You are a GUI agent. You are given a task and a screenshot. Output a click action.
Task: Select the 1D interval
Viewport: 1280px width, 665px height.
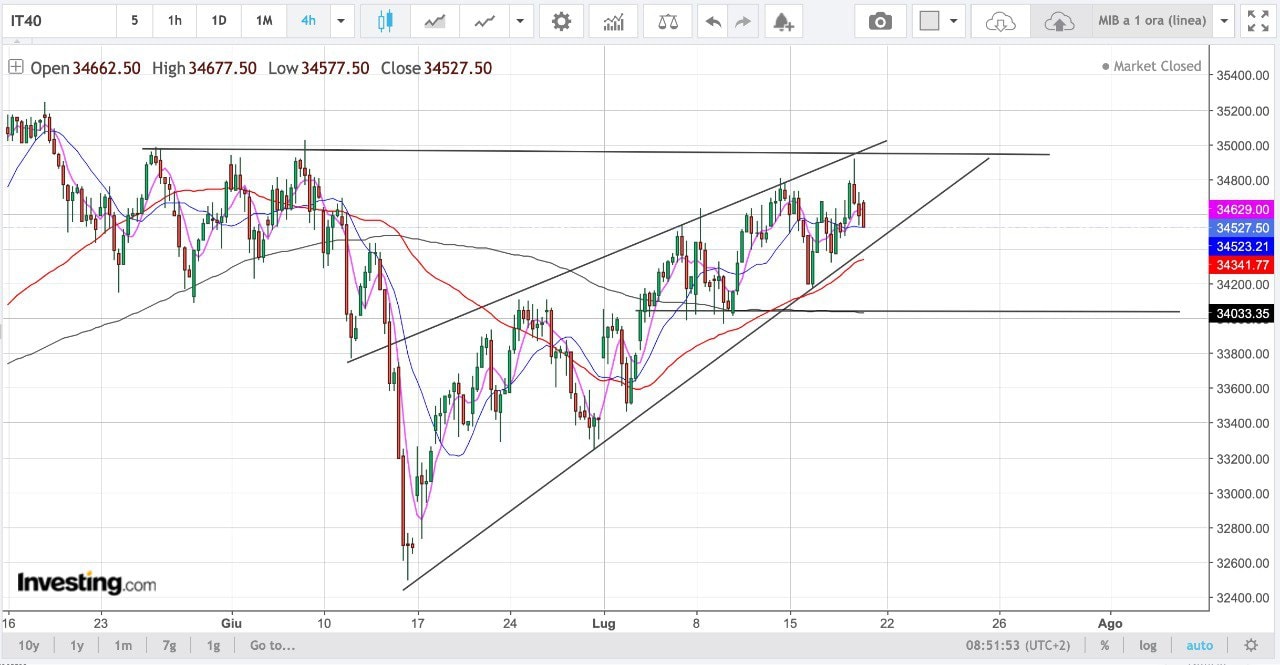[219, 21]
